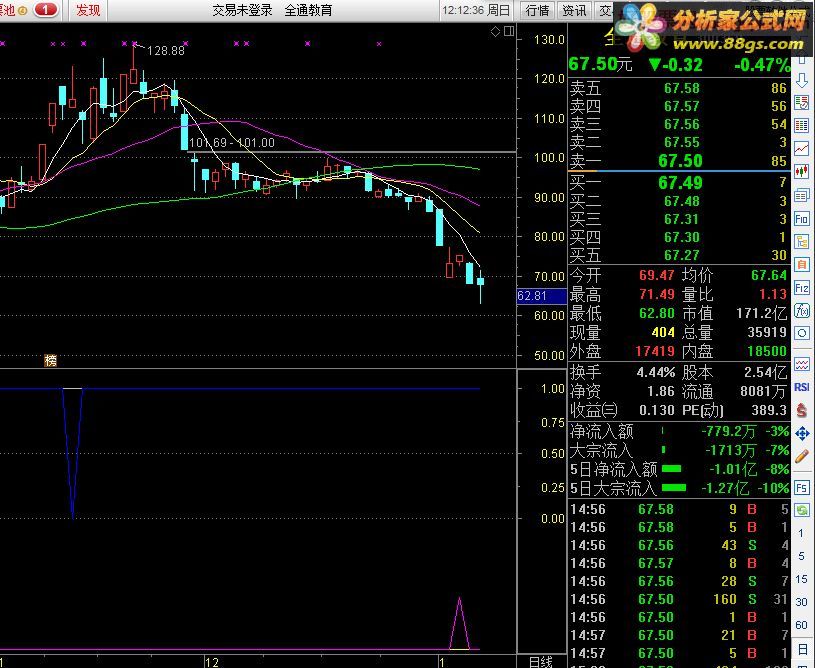Select the RSI indicator icon

point(802,387)
